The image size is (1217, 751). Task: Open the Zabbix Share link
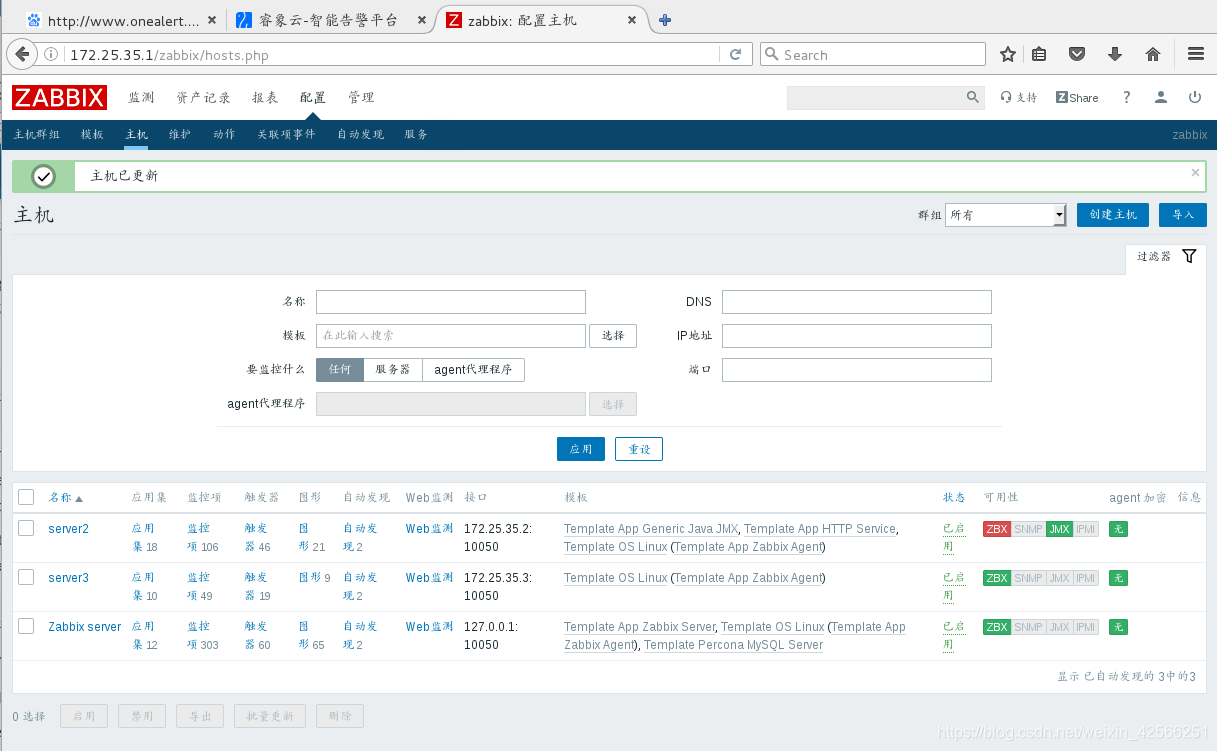click(x=1077, y=97)
